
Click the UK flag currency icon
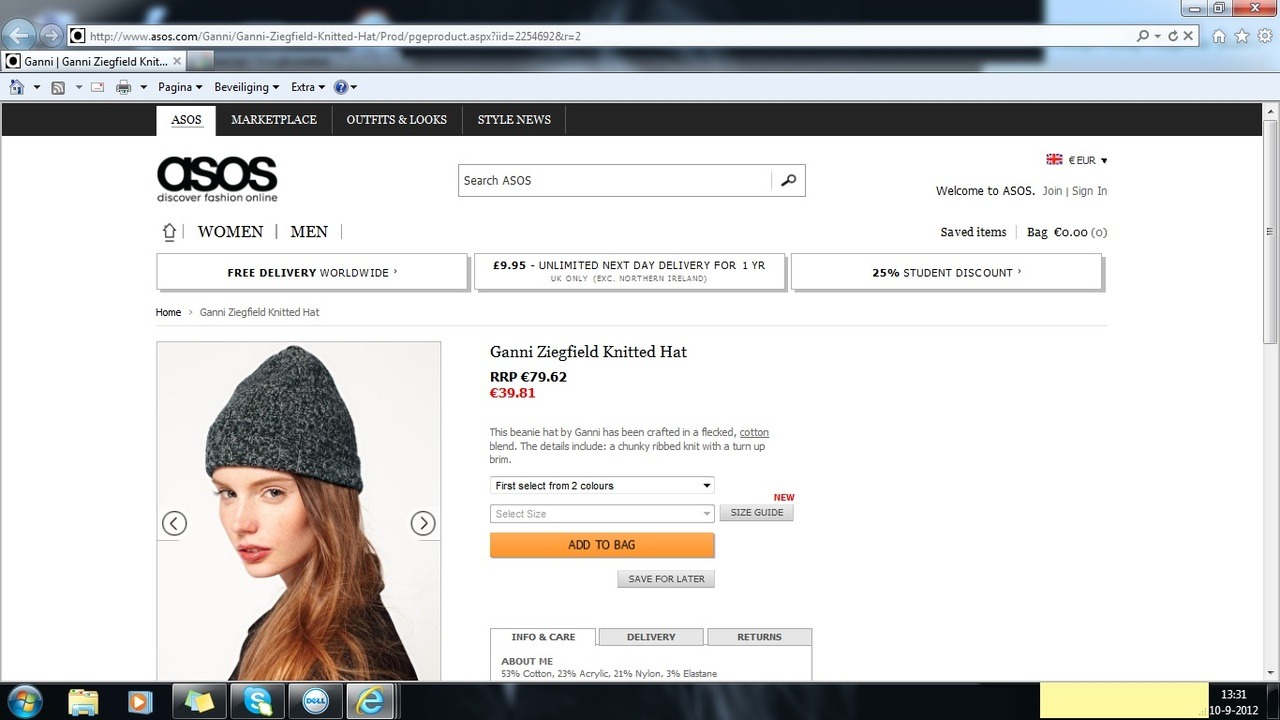pyautogui.click(x=1054, y=160)
